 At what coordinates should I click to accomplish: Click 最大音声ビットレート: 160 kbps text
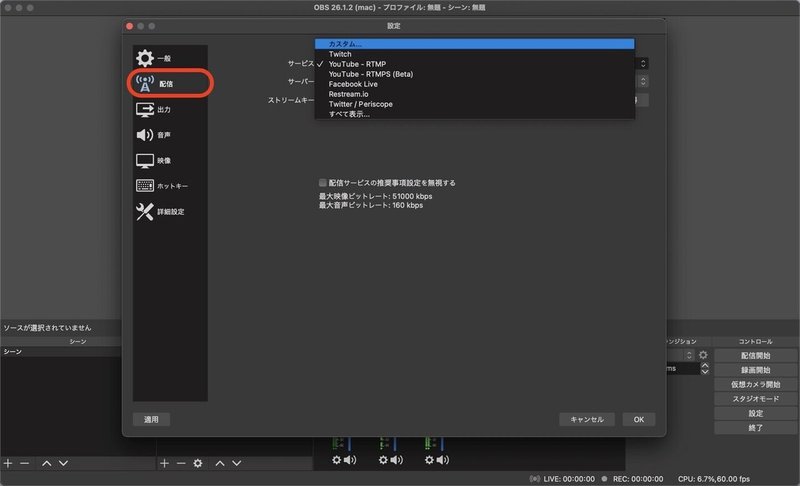(371, 206)
